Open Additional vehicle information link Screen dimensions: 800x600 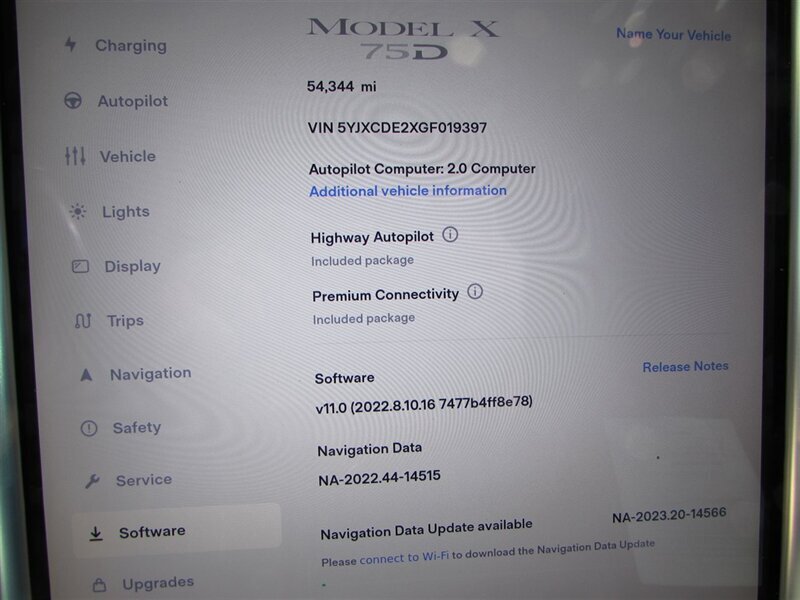408,191
